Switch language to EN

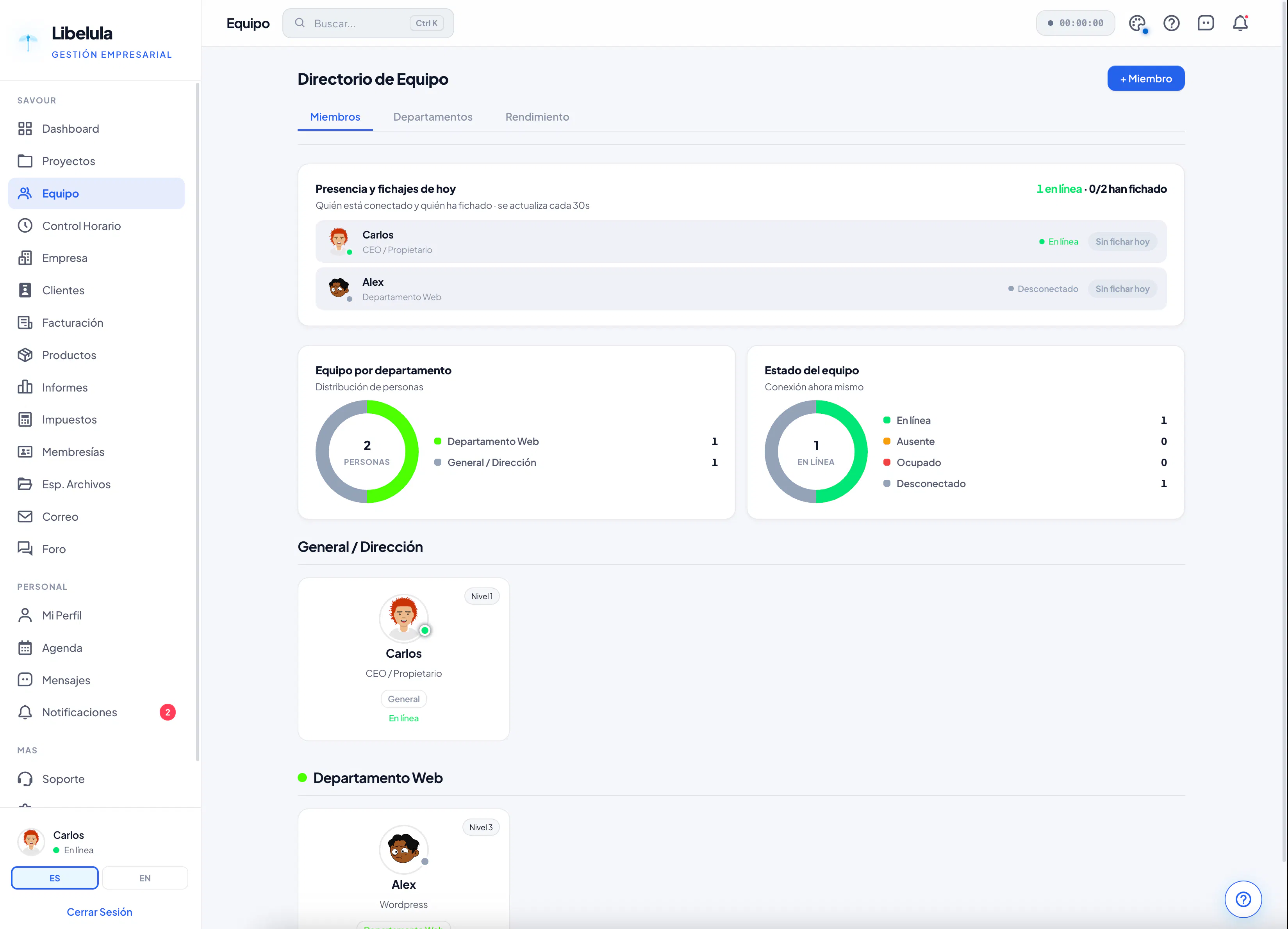[x=145, y=878]
